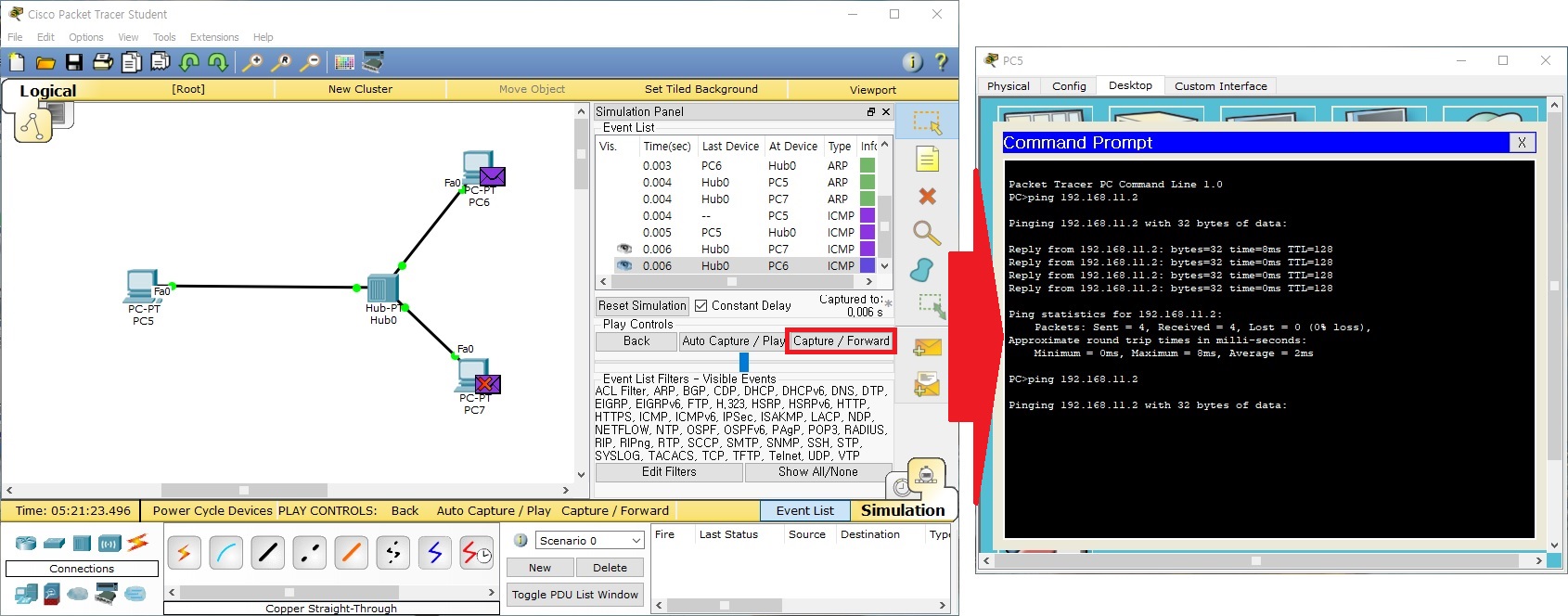
Task: Open file via the folder toolbar icon
Action: (x=45, y=62)
